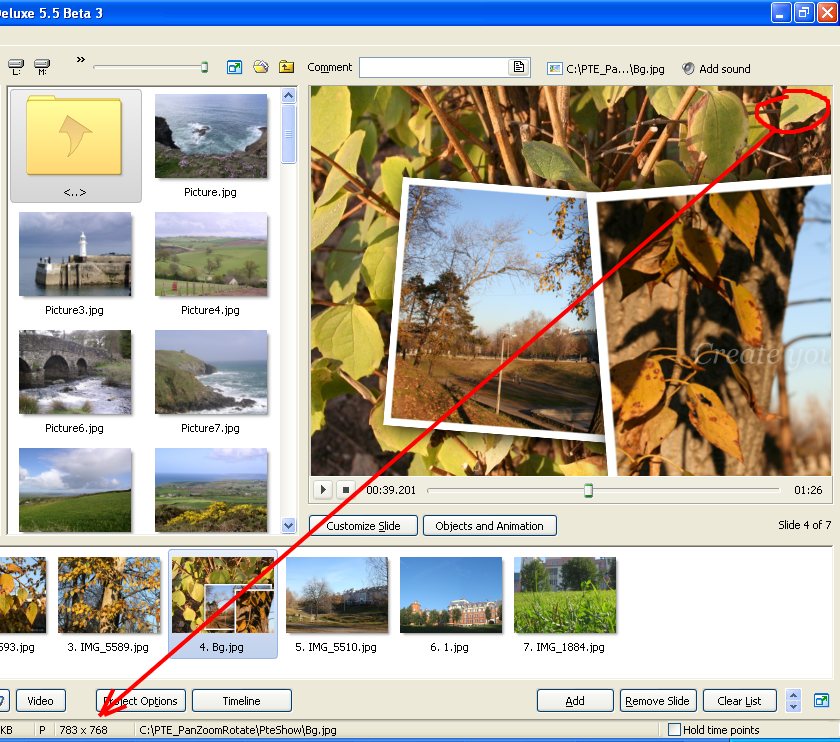Select slide 5. IMG_5510.jpg
Image resolution: width=840 pixels, height=742 pixels.
pyautogui.click(x=336, y=604)
